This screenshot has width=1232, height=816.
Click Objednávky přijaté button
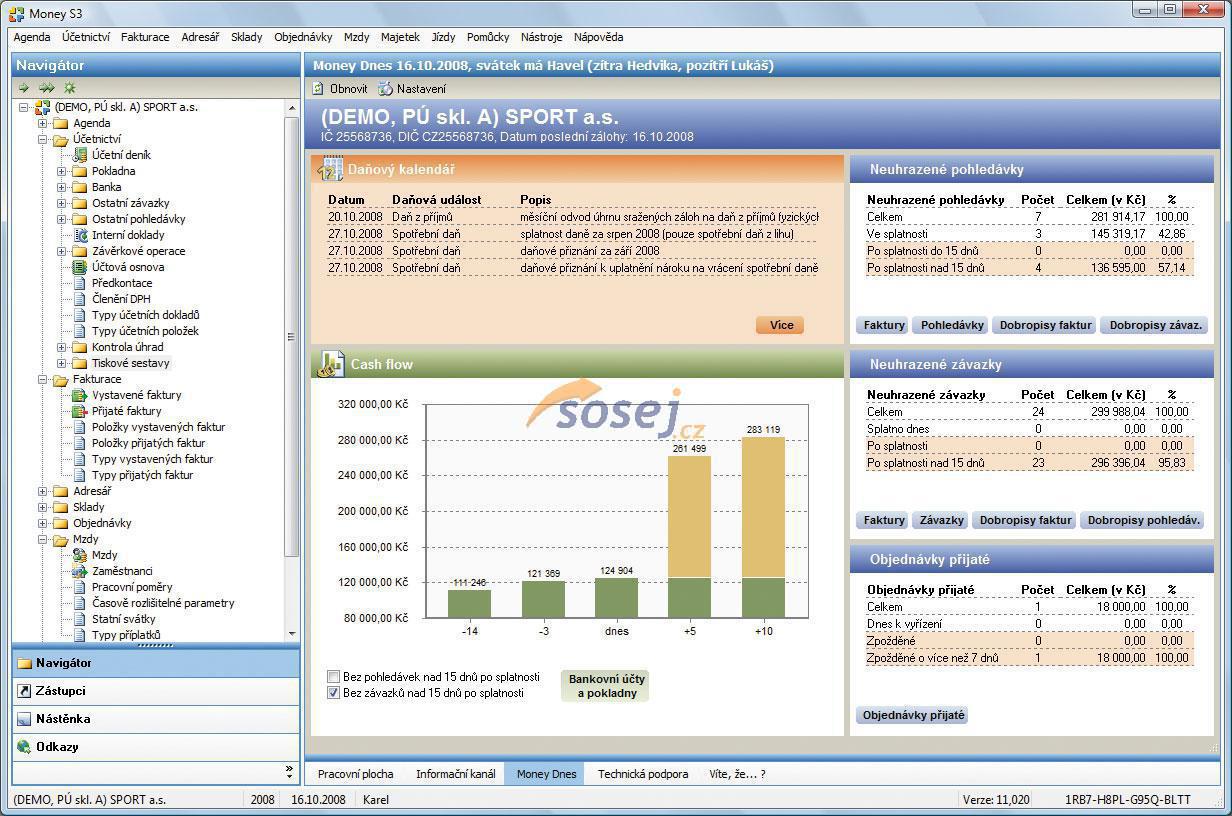(x=913, y=715)
